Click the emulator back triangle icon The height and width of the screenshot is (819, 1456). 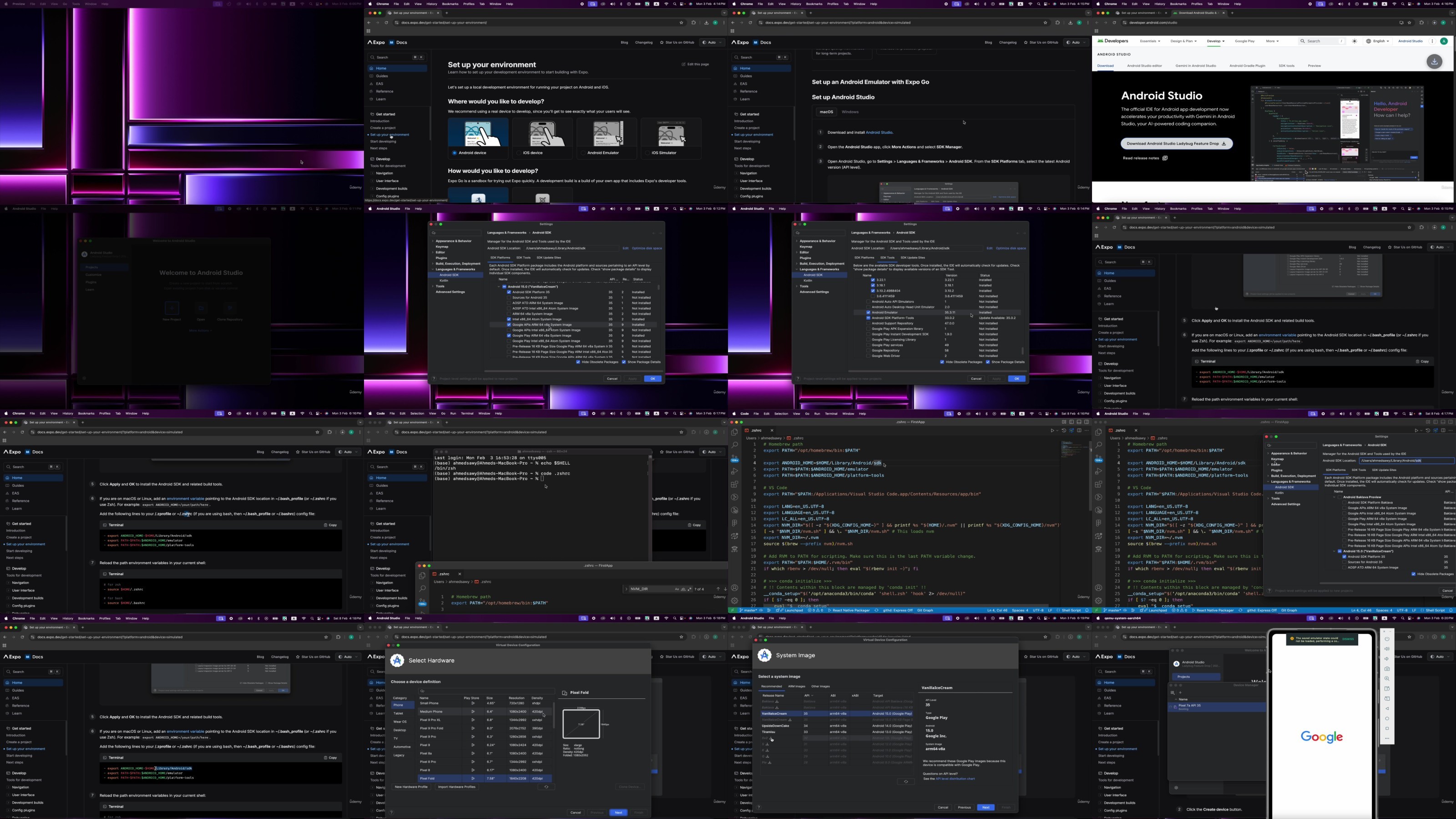coord(1386,709)
